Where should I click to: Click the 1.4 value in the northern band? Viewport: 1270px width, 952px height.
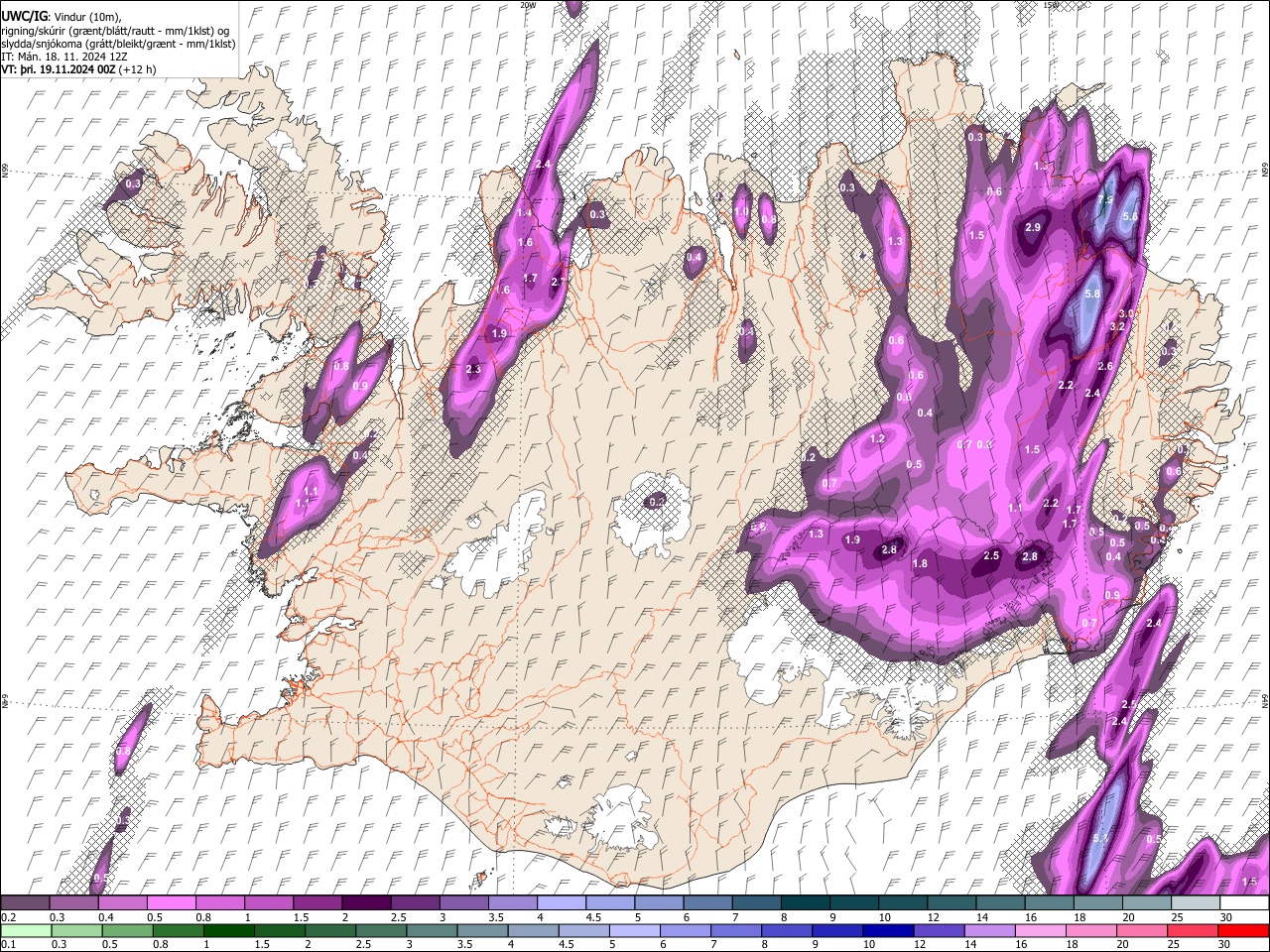[525, 213]
